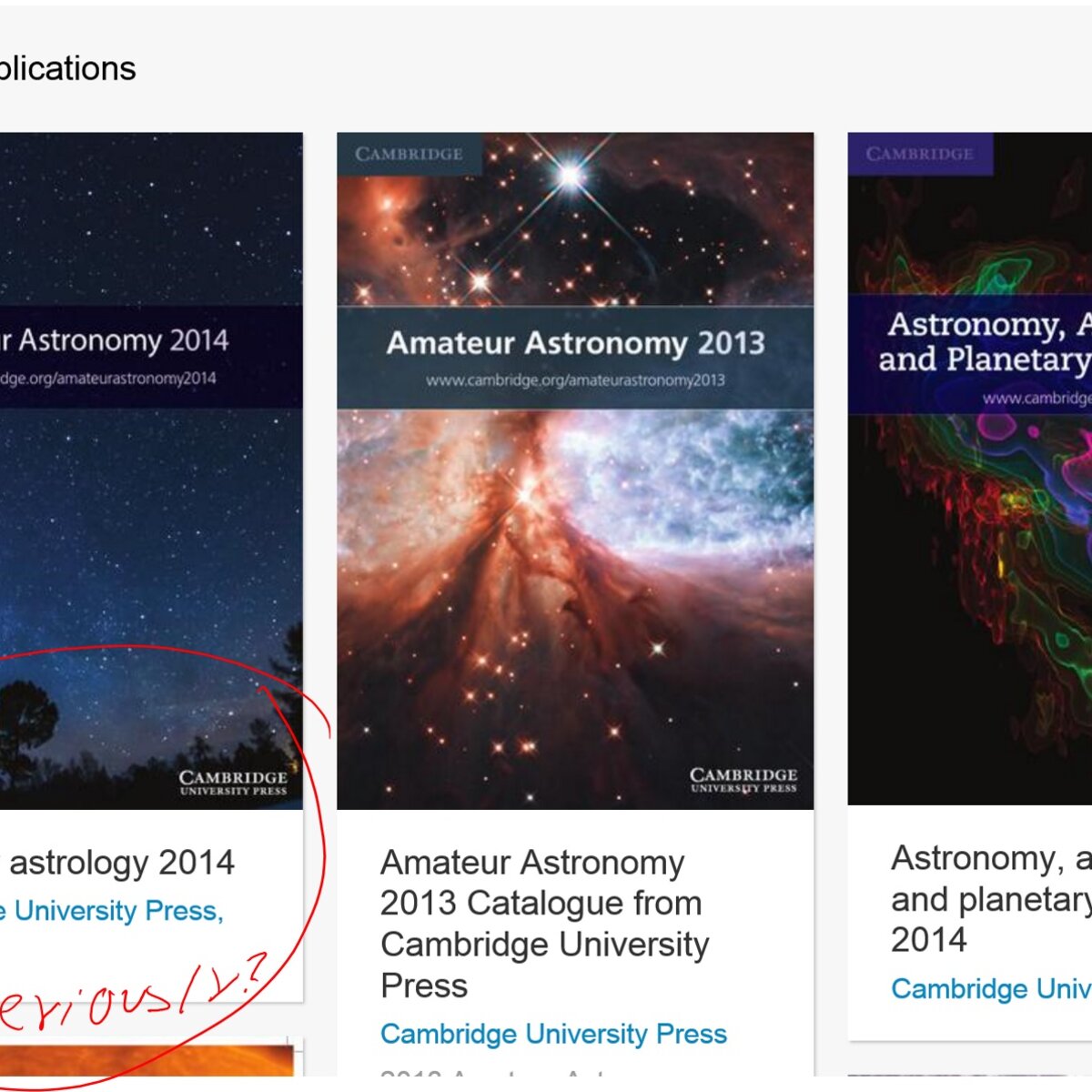Open the Astronomy and Planetary colorful cover
Viewport: 1092px width, 1092px height.
point(970,469)
